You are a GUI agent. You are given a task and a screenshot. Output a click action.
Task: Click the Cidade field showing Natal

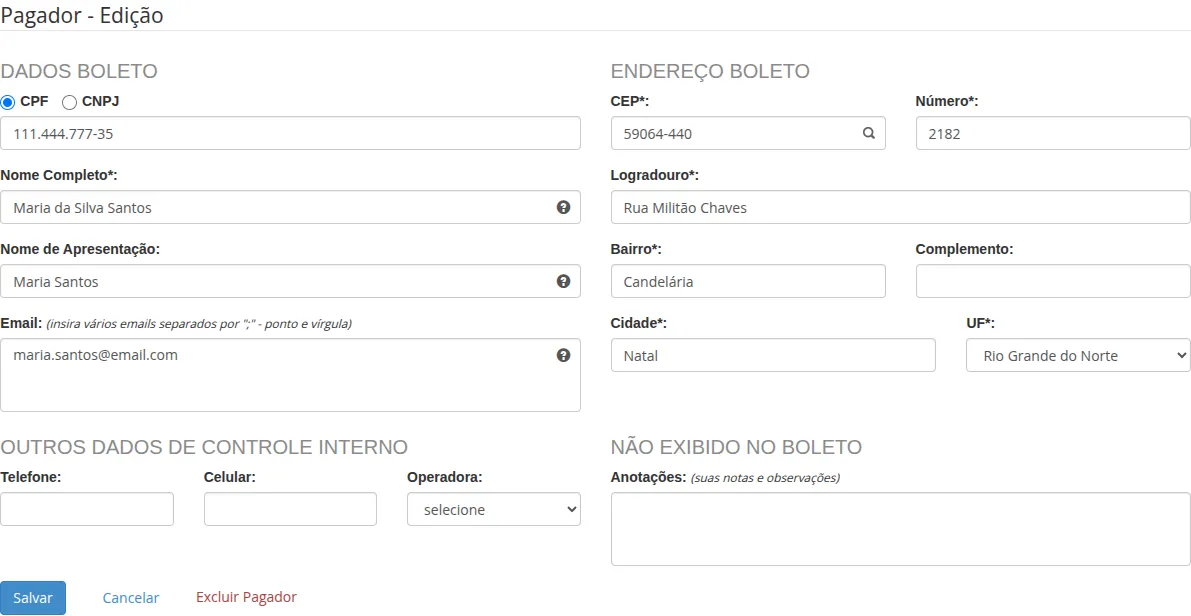(773, 355)
